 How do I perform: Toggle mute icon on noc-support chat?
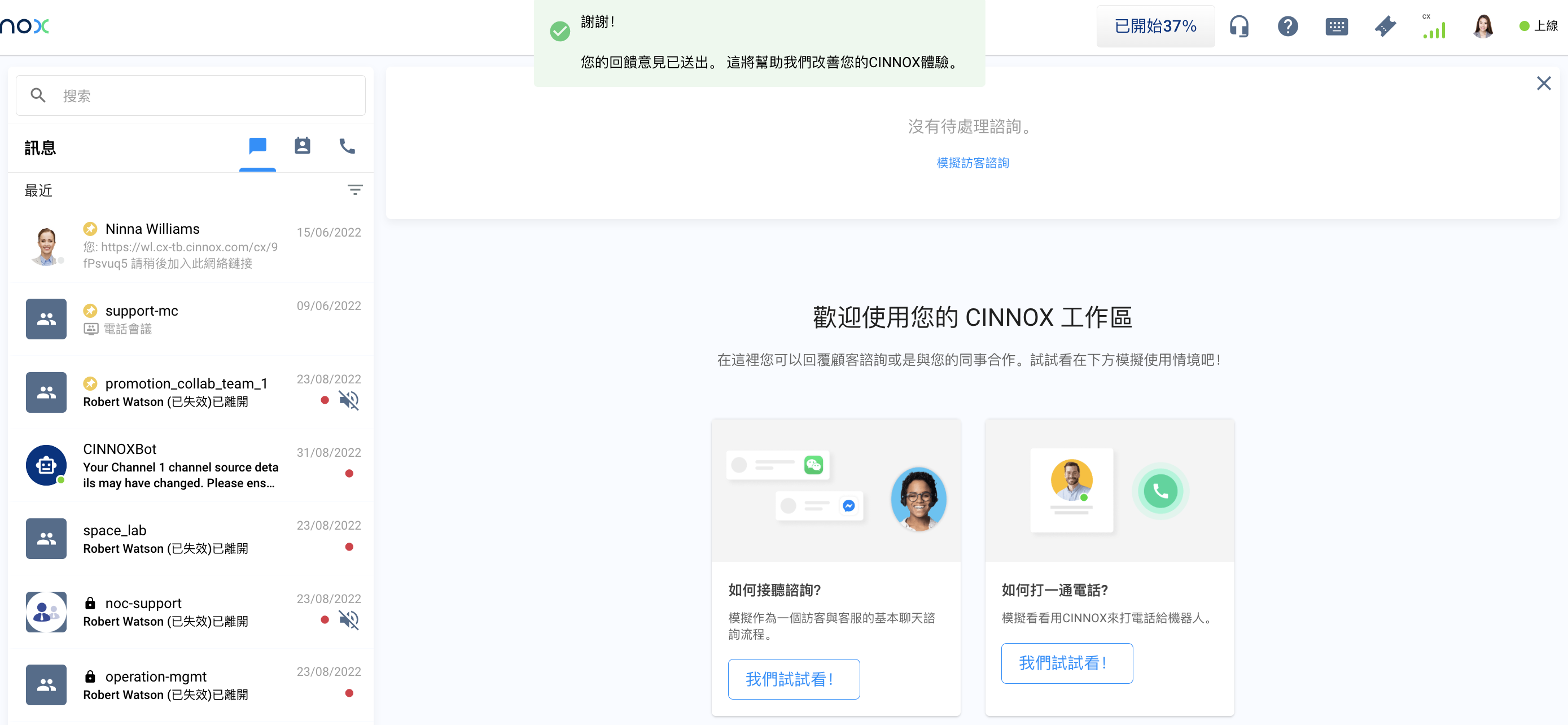pyautogui.click(x=349, y=621)
